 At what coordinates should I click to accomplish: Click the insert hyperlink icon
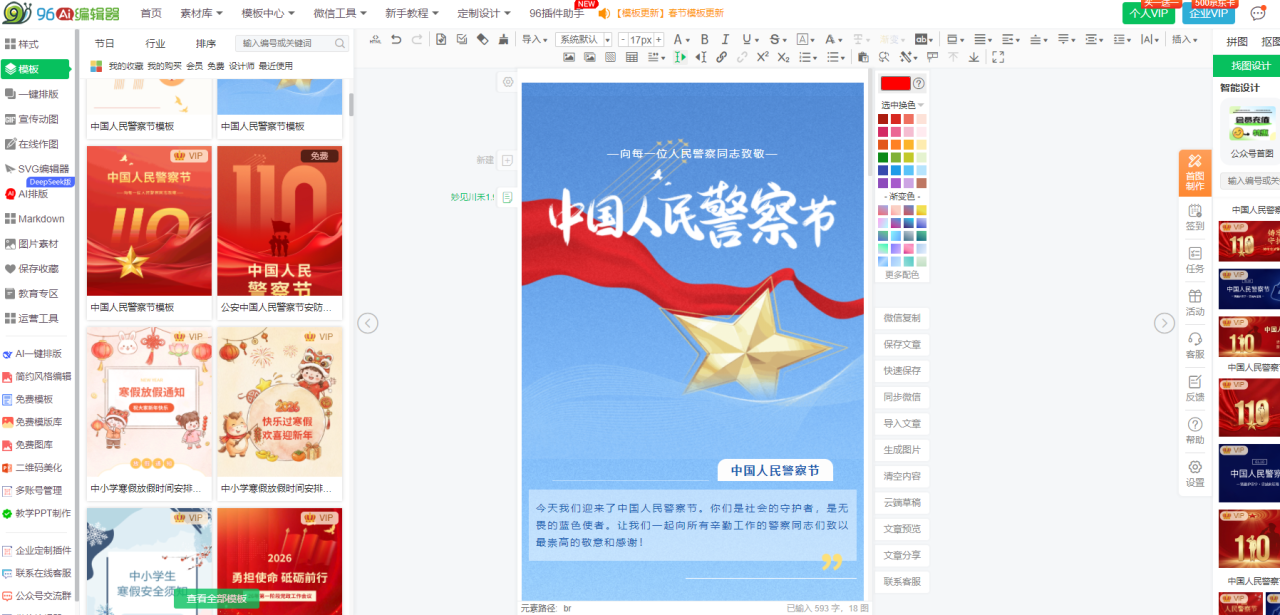[721, 57]
